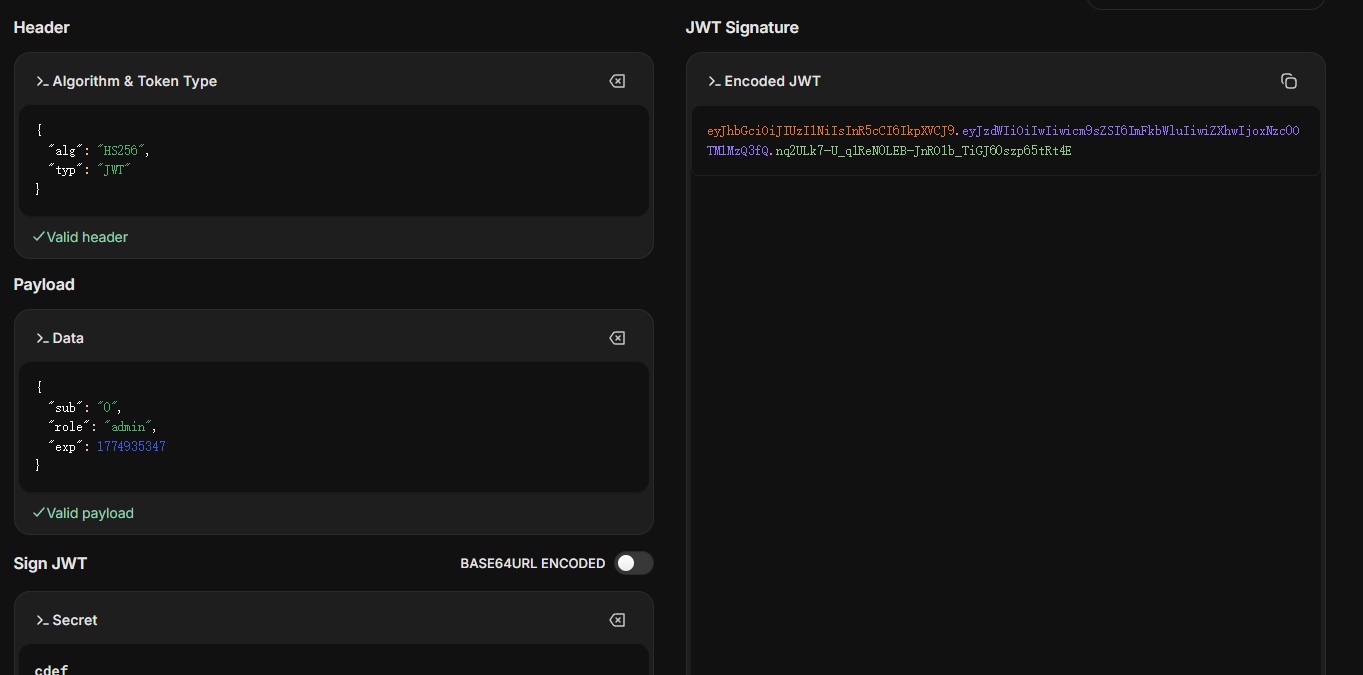Click the "Algorithm & Token Type" panel title
This screenshot has height=675, width=1363.
pos(135,81)
